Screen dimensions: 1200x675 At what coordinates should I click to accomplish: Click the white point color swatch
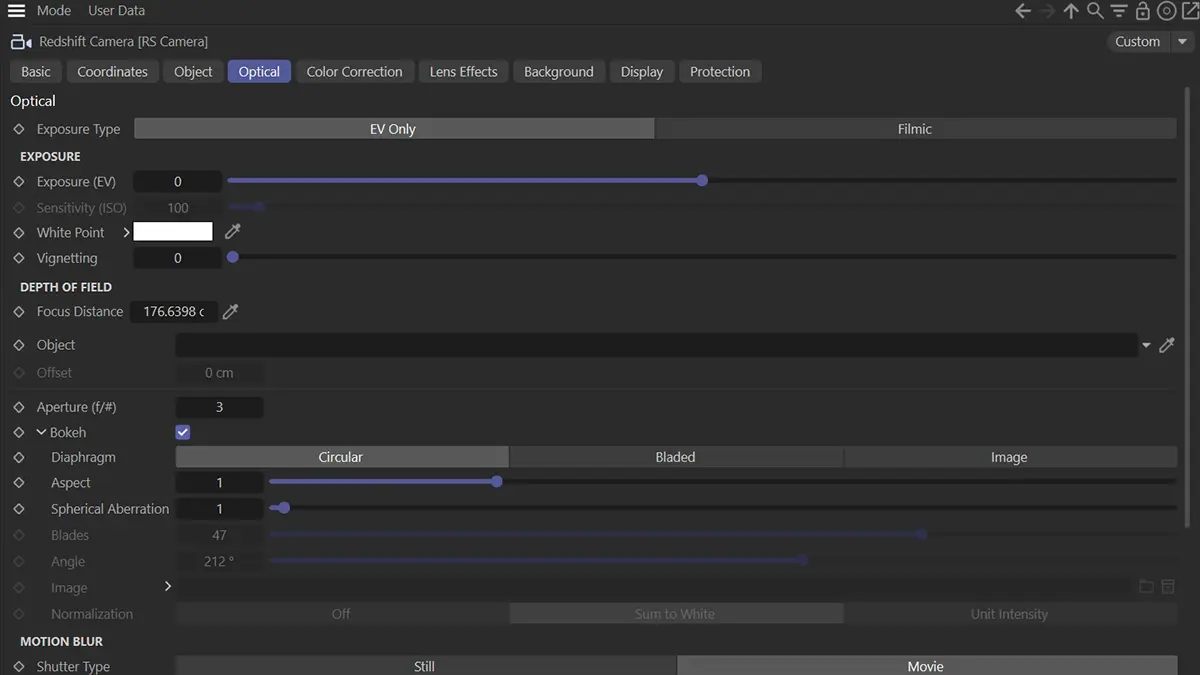[173, 232]
